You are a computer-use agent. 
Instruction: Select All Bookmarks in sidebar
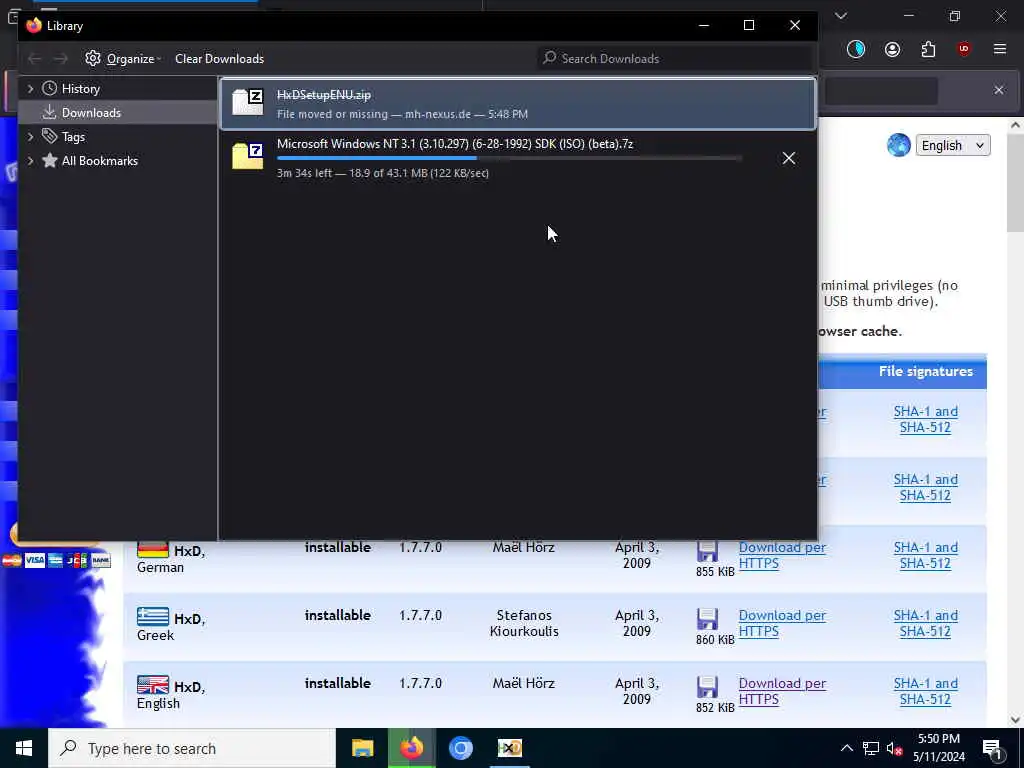click(x=100, y=161)
